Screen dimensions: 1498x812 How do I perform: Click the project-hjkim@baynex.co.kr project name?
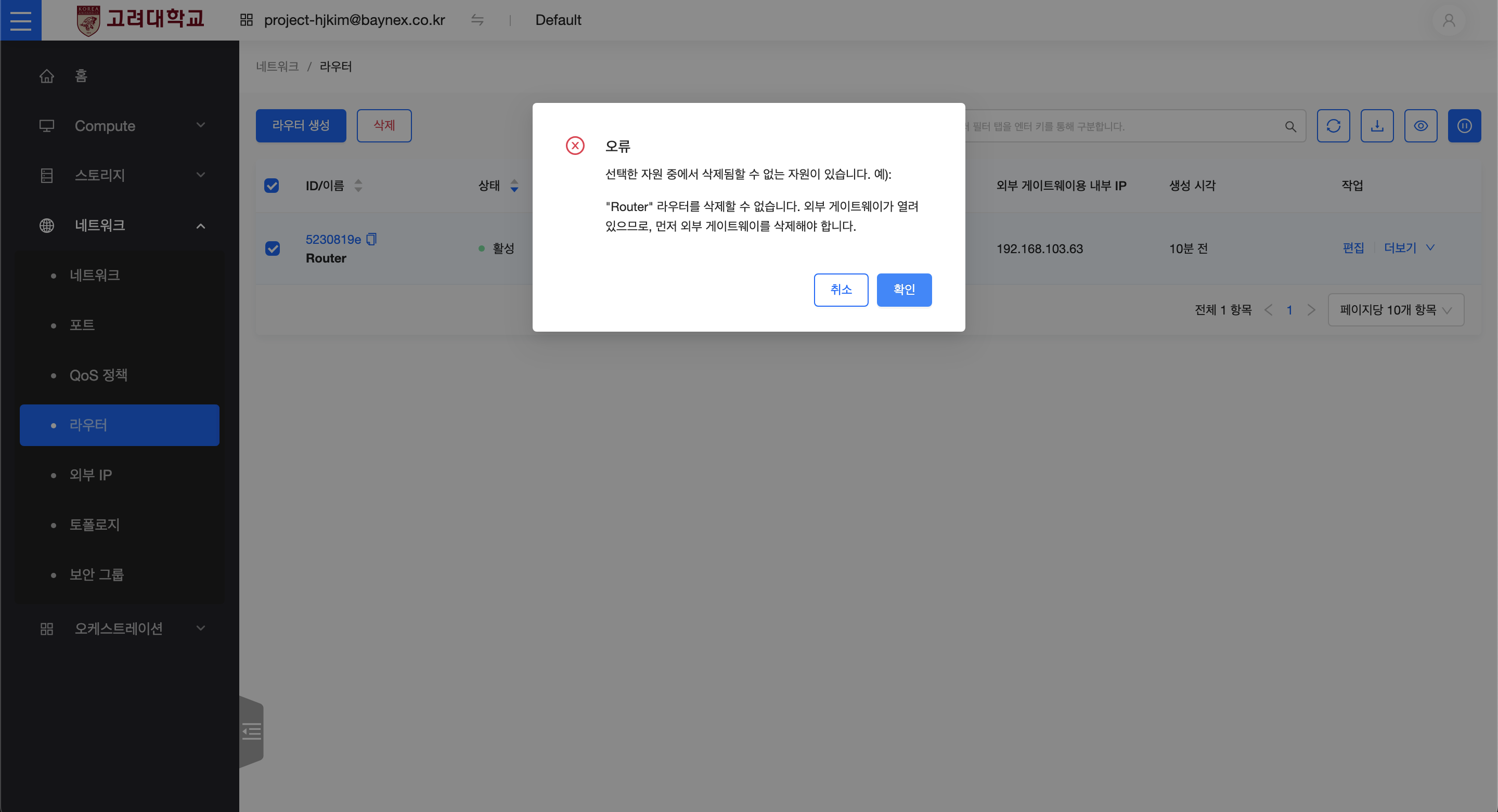pos(355,20)
